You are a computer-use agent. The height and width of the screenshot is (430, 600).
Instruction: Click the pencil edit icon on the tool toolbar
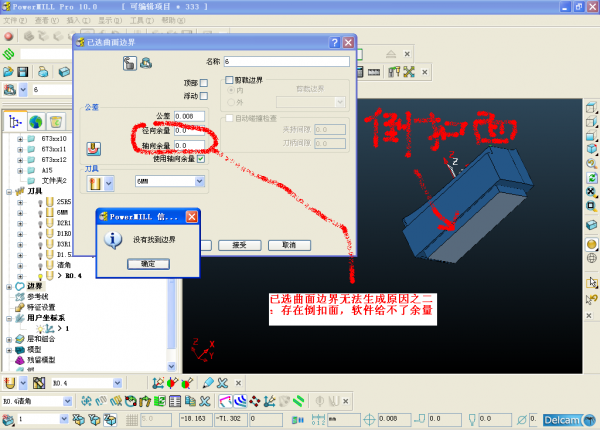[x=208, y=383]
